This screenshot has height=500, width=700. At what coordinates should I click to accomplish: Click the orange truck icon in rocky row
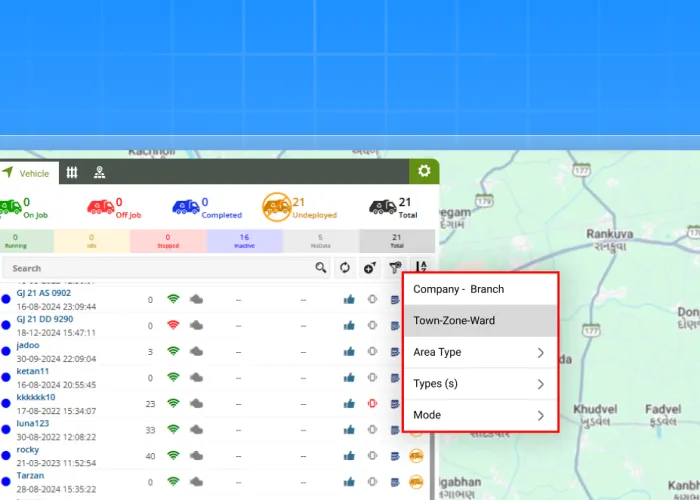tap(416, 455)
